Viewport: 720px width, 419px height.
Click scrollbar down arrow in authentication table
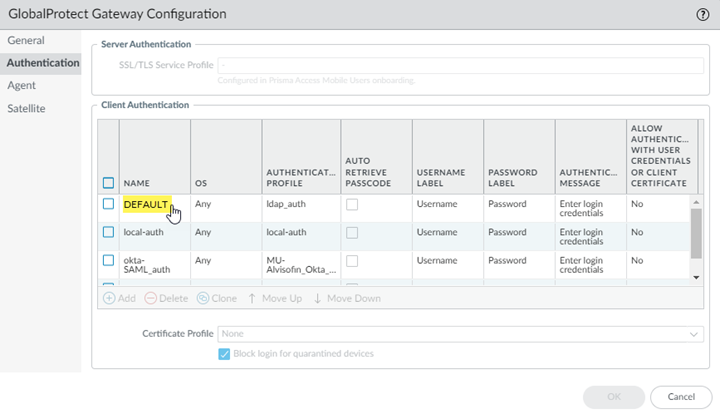pos(696,277)
